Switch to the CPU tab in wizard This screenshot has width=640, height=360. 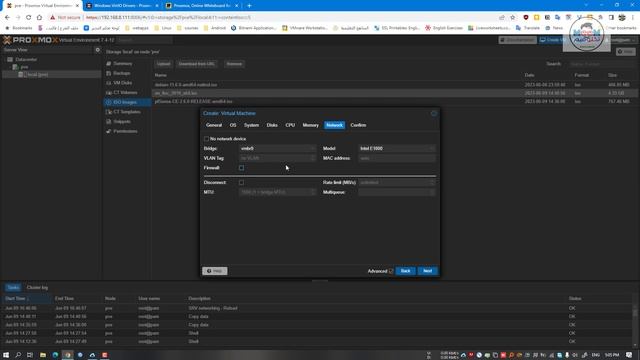click(290, 125)
